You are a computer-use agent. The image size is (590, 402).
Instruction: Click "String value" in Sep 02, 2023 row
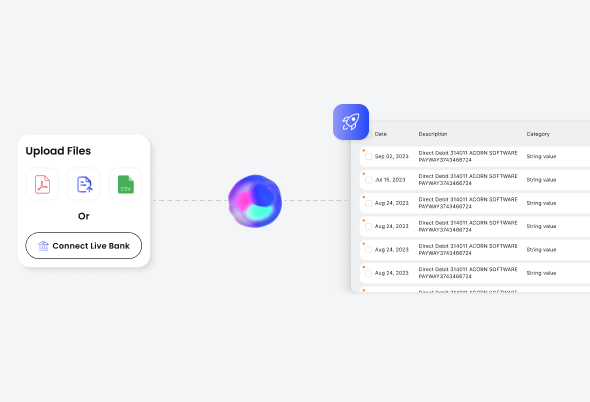point(541,156)
